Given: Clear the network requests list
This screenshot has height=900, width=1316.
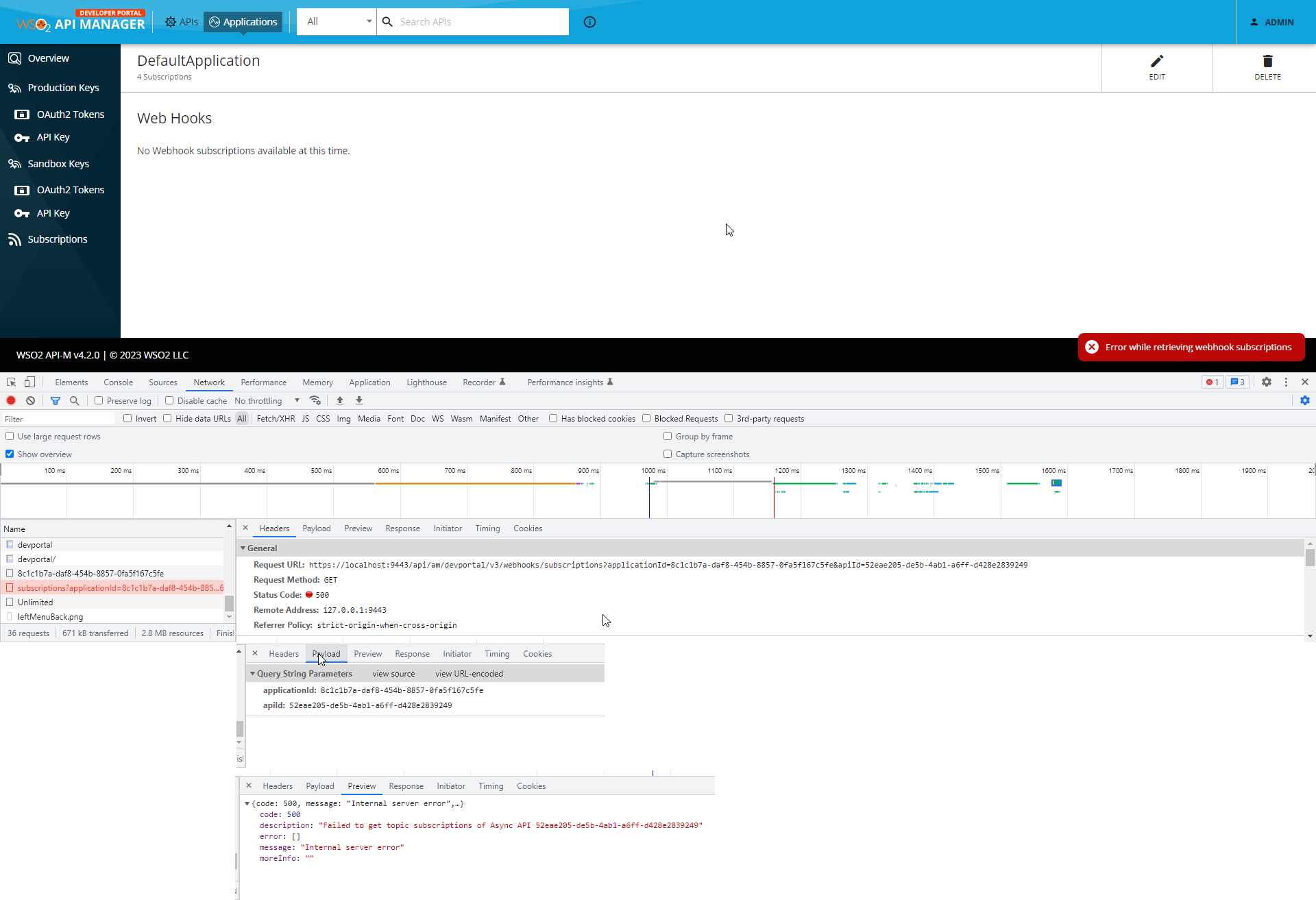Looking at the screenshot, I should (x=30, y=400).
